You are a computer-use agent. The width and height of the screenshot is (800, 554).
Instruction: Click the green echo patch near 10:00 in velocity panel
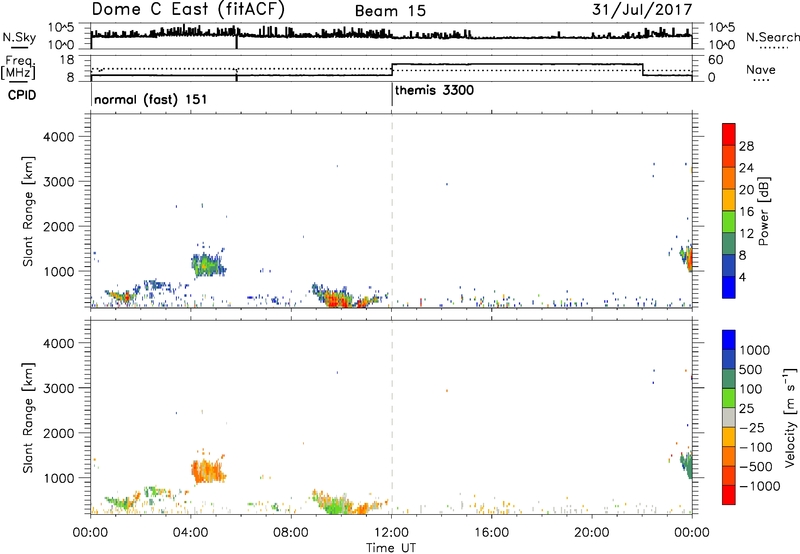337,507
